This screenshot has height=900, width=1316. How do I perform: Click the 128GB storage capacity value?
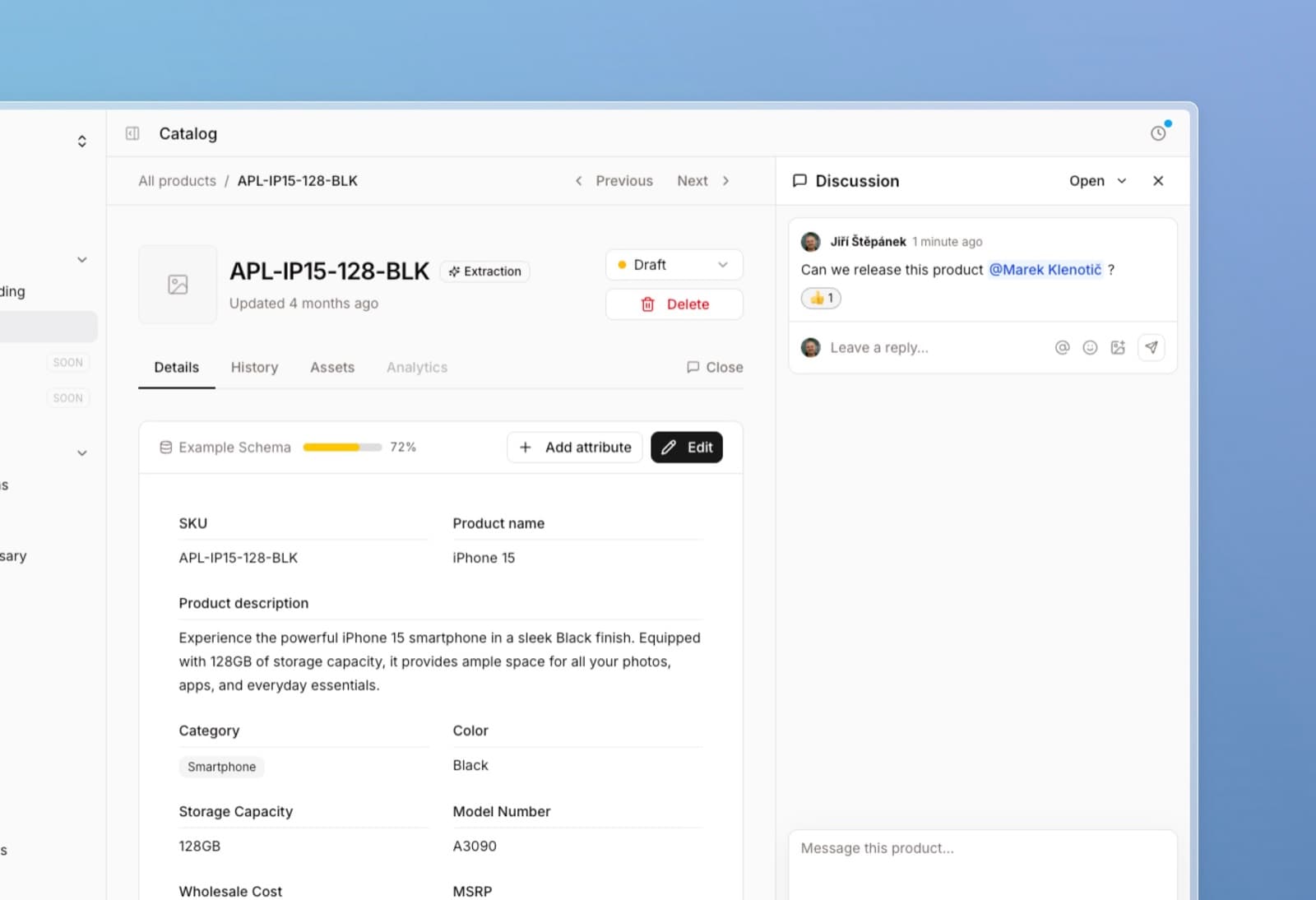point(200,846)
